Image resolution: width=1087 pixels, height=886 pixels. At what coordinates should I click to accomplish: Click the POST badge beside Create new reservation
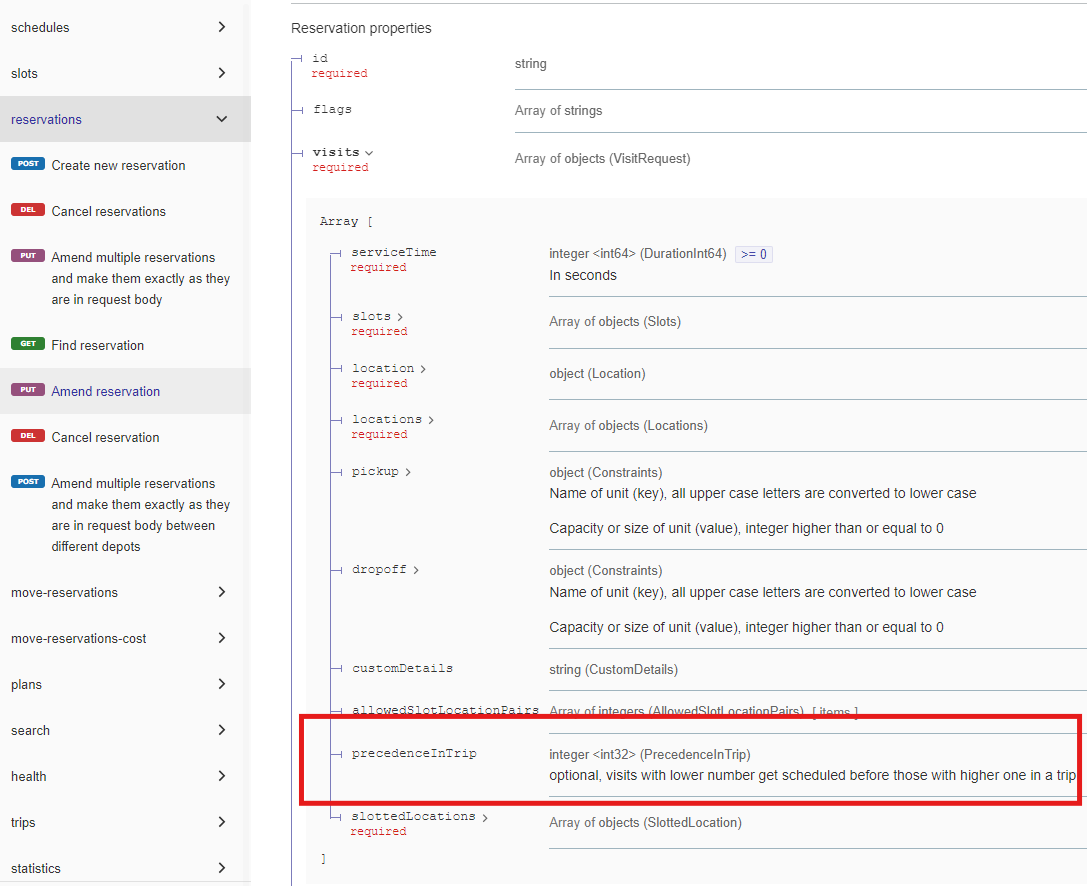28,164
